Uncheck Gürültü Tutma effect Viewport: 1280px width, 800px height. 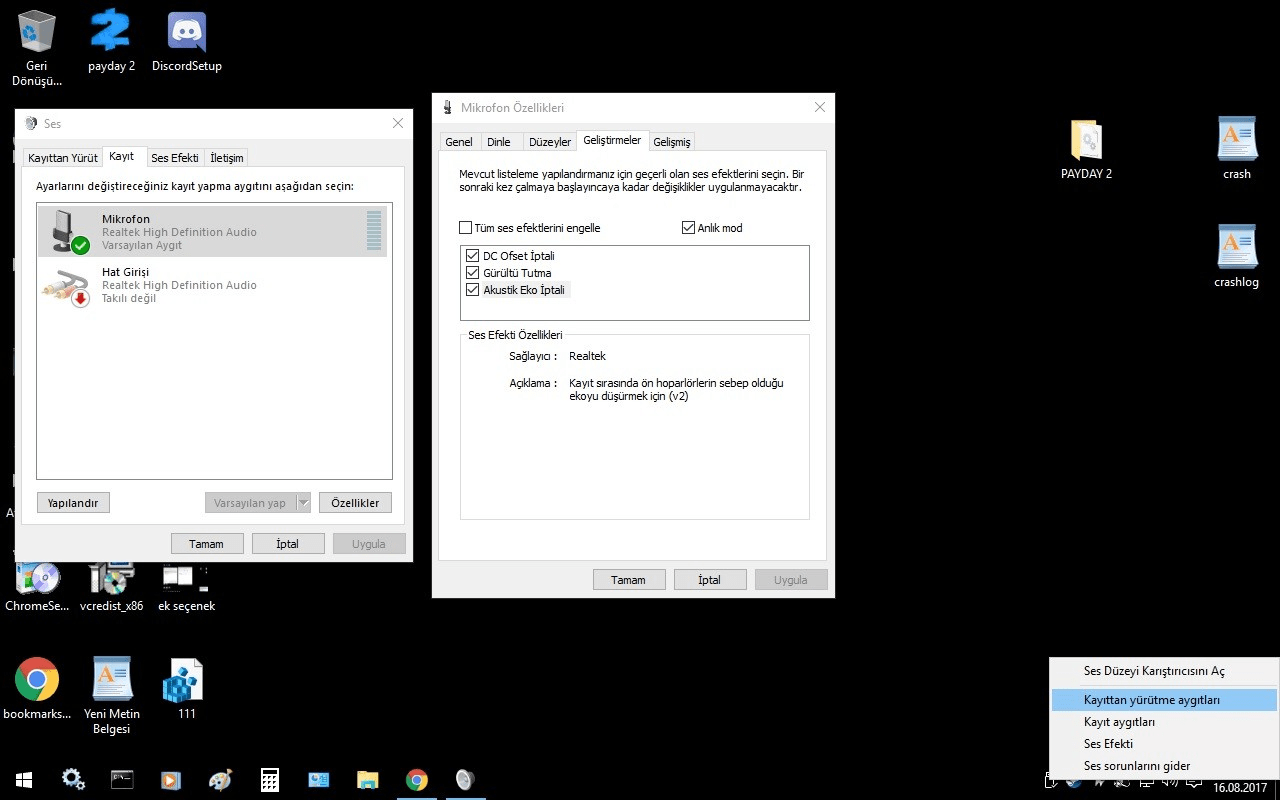pos(473,273)
